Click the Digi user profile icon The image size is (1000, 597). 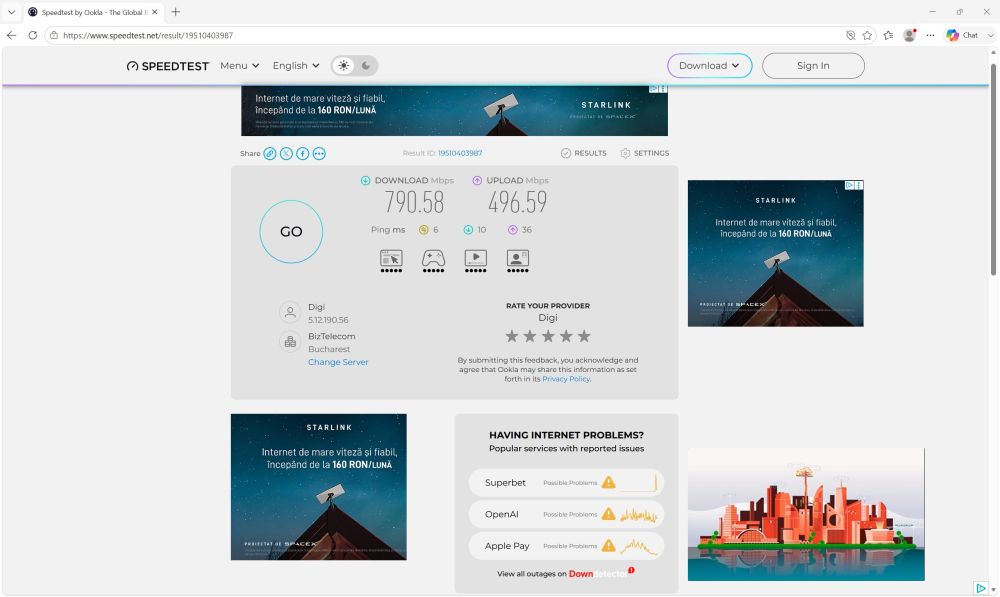click(290, 313)
